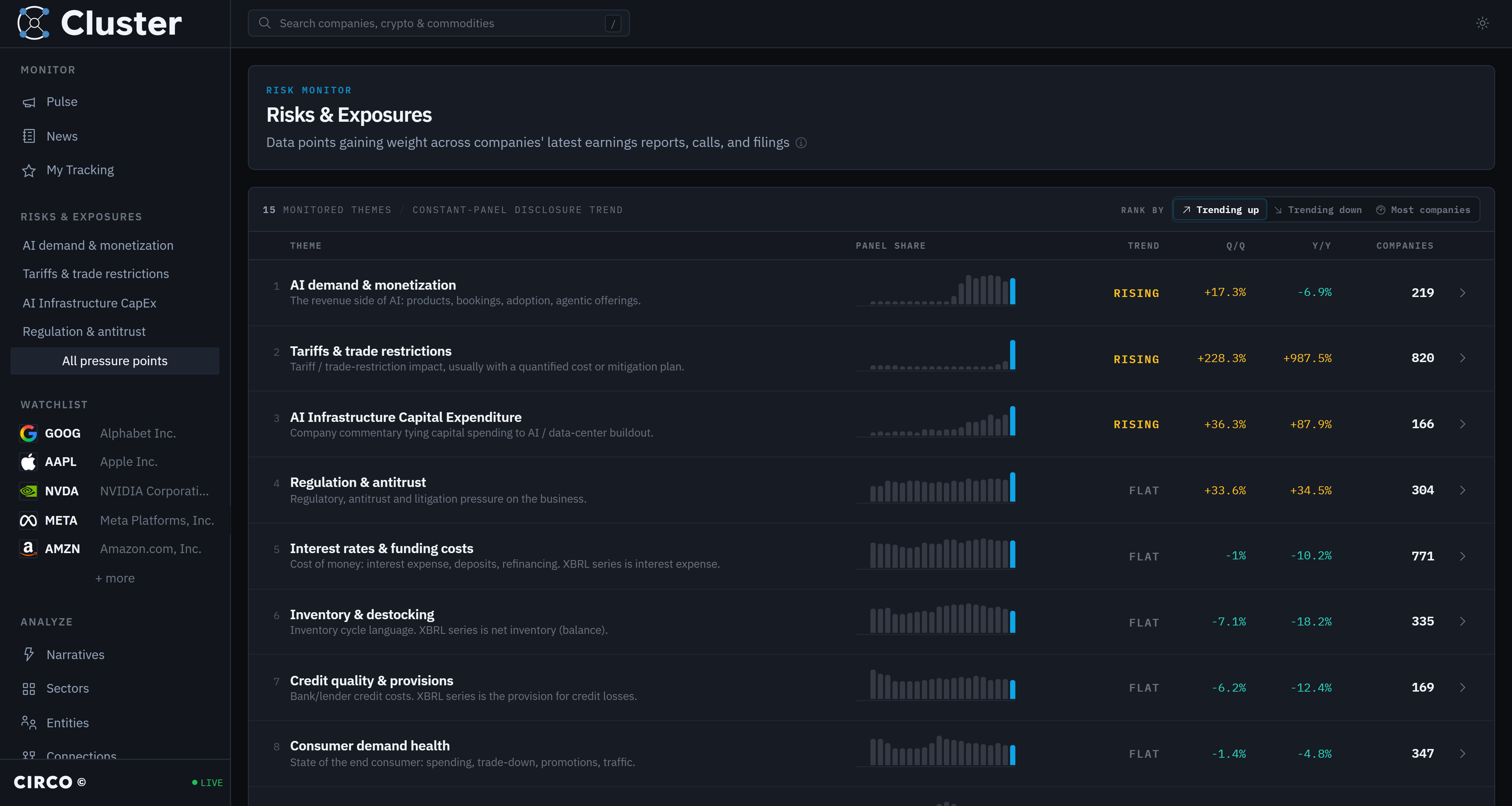Select Regulation & antitrust in the sidebar
1512x806 pixels.
[84, 331]
